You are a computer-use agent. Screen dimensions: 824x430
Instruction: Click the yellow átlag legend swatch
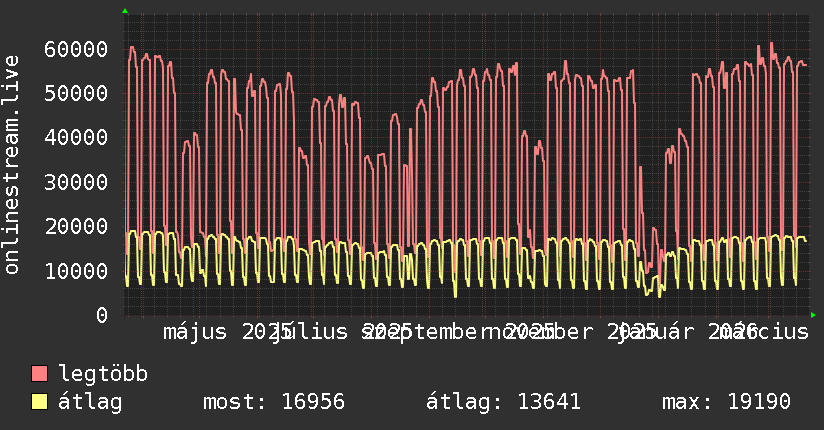pos(39,401)
